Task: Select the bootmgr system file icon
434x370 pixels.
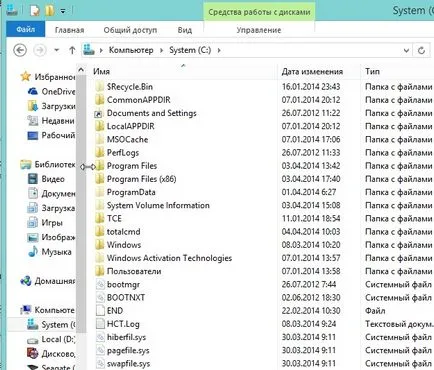Action: [100, 284]
